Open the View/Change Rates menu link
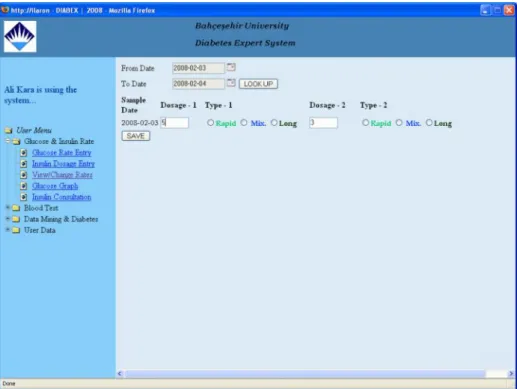The height and width of the screenshot is (389, 517). pyautogui.click(x=62, y=175)
